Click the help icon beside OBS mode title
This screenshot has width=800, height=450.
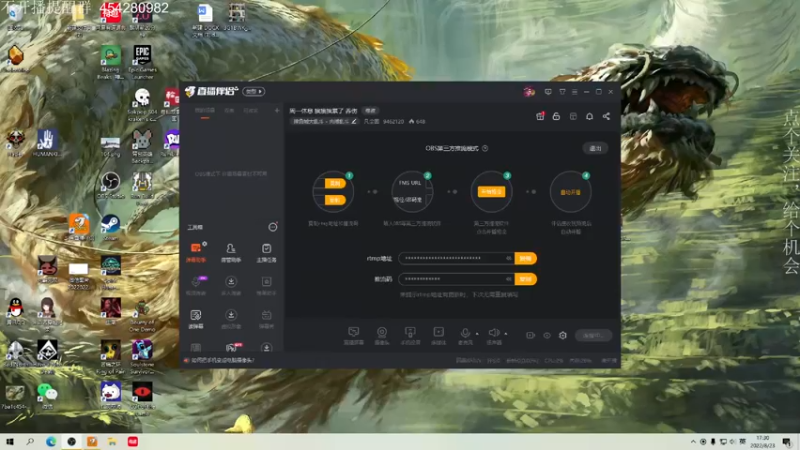coord(485,148)
